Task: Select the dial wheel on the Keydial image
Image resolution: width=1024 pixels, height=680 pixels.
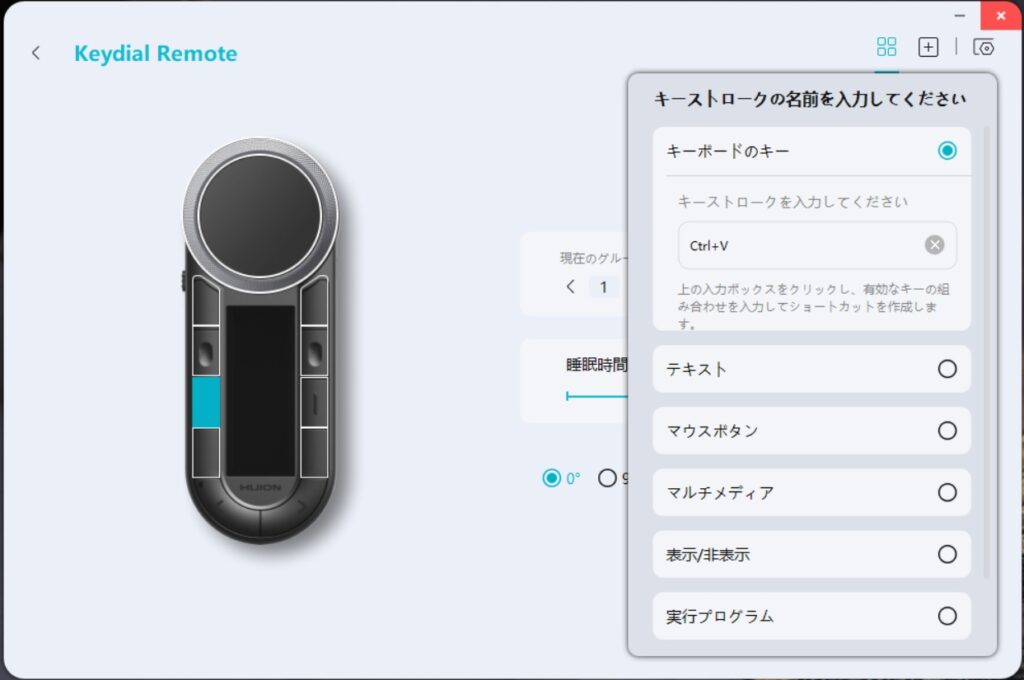Action: pos(260,215)
